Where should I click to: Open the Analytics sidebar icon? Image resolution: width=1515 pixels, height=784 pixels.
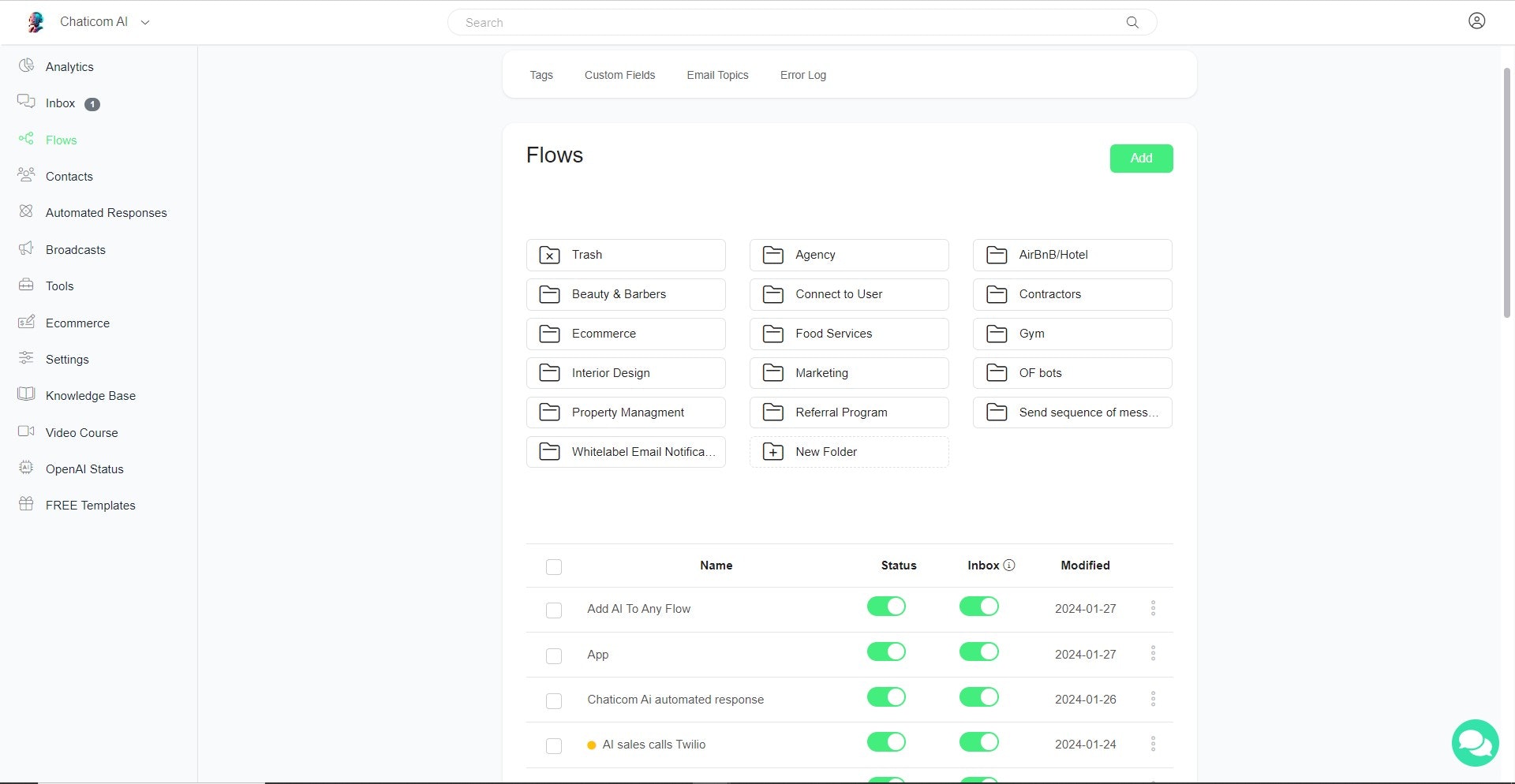27,66
